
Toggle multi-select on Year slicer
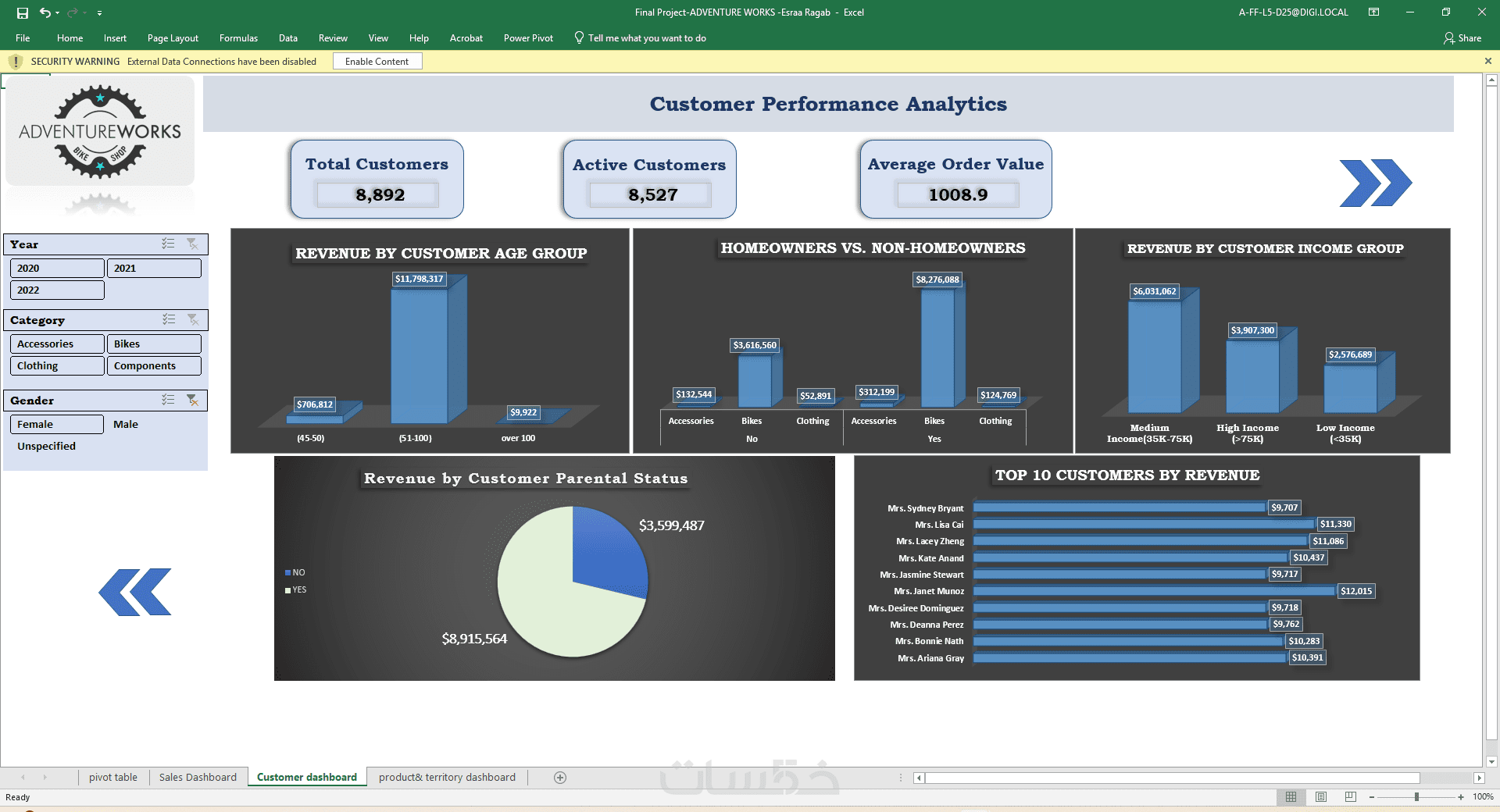168,244
